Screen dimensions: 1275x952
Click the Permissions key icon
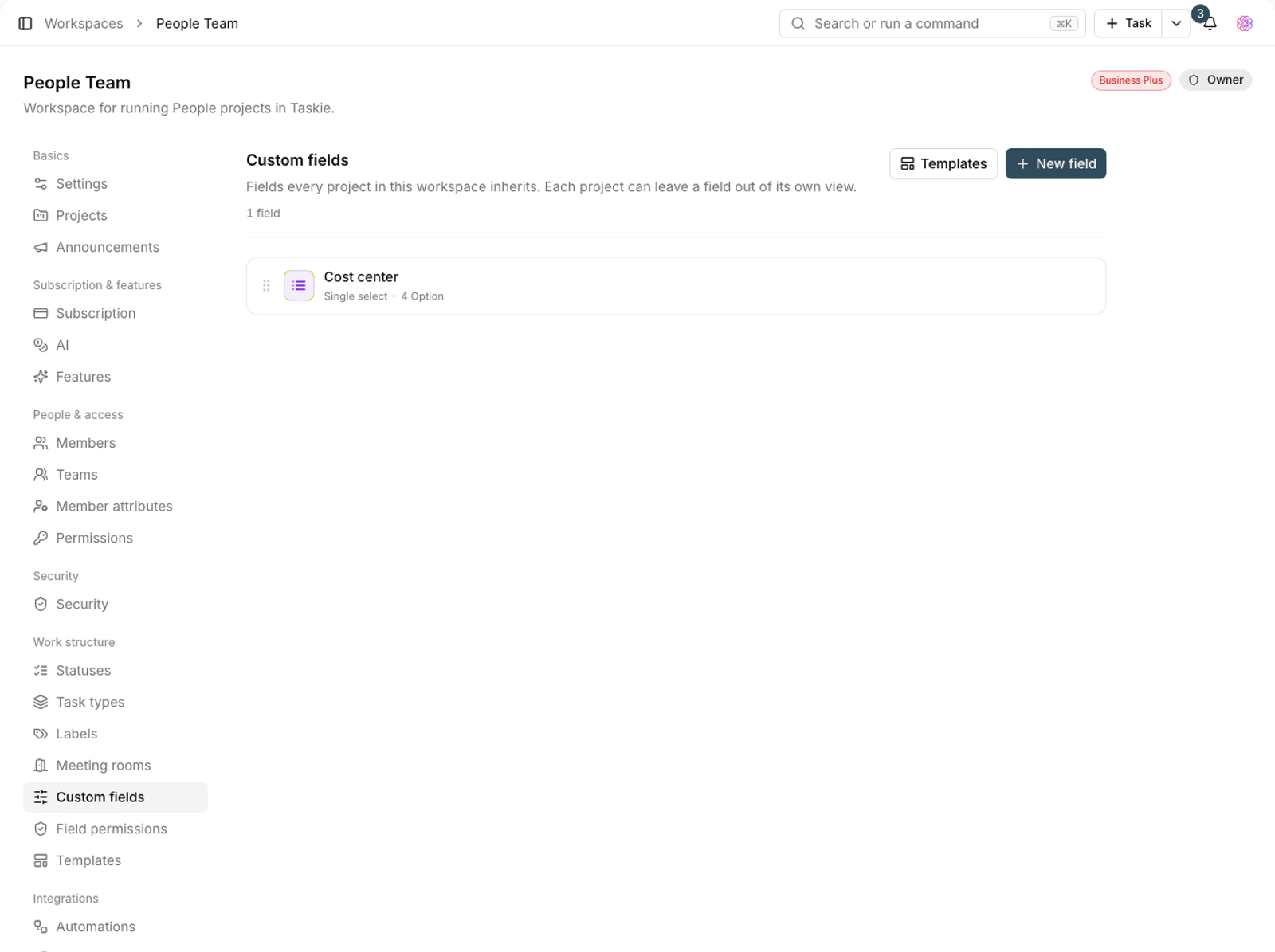(x=41, y=539)
